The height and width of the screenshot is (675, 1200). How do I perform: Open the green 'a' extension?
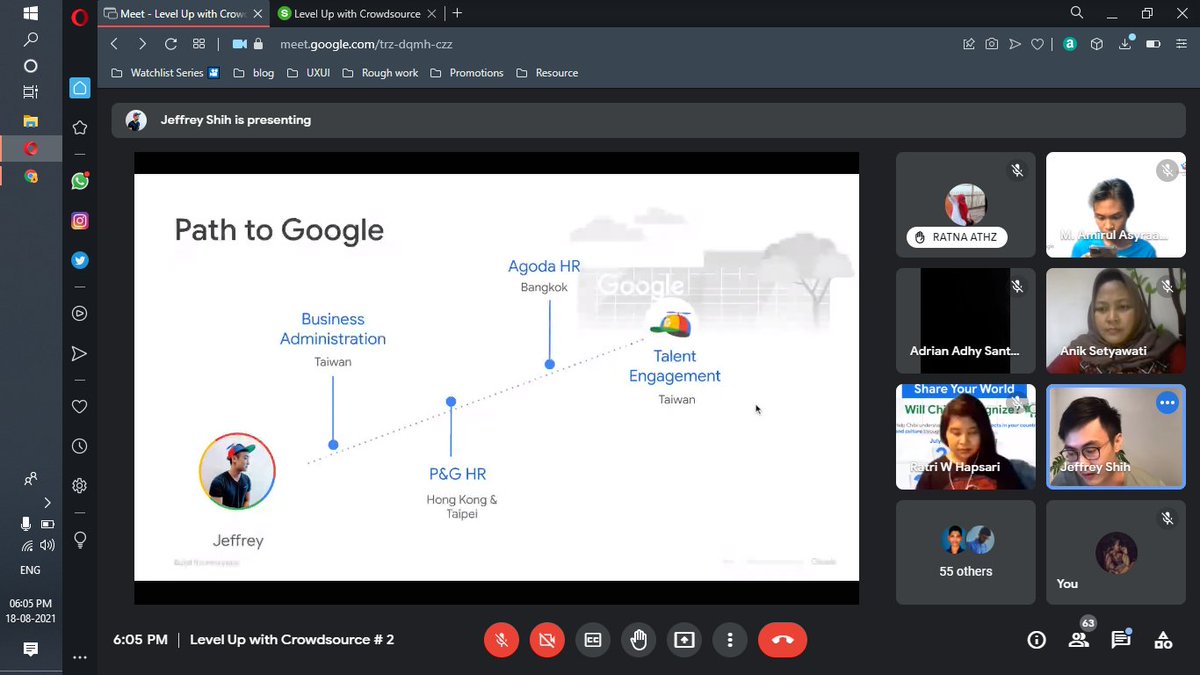pos(1069,44)
